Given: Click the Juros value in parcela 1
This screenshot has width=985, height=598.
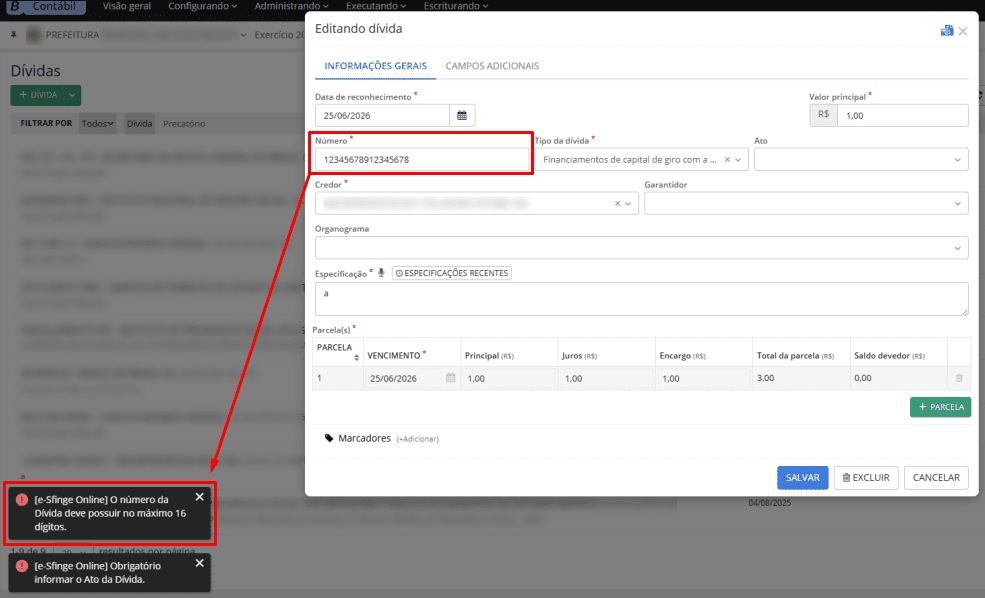Looking at the screenshot, I should tap(607, 378).
